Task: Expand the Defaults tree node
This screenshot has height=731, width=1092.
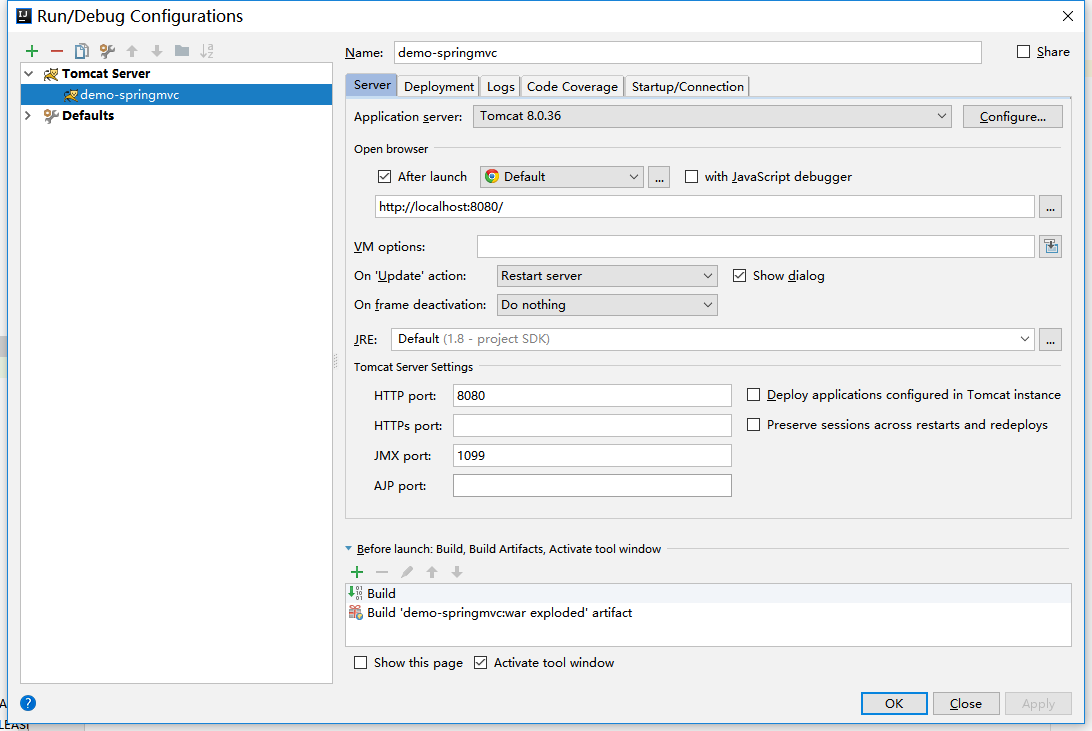Action: click(29, 116)
